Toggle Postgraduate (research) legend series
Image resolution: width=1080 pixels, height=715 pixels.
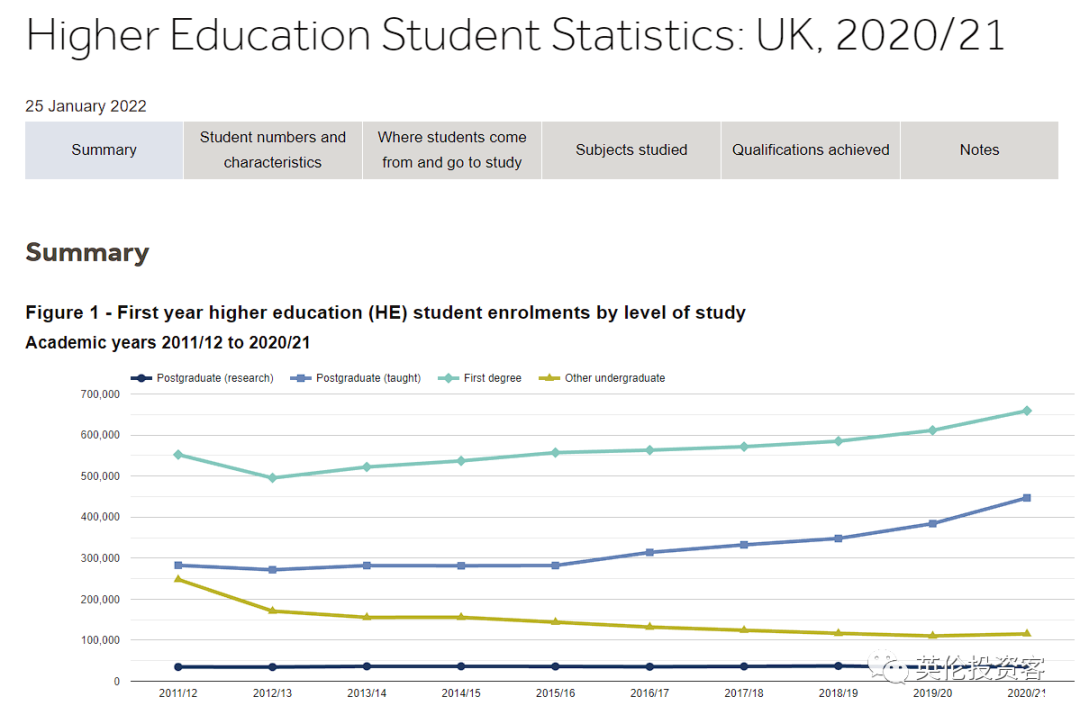point(202,378)
